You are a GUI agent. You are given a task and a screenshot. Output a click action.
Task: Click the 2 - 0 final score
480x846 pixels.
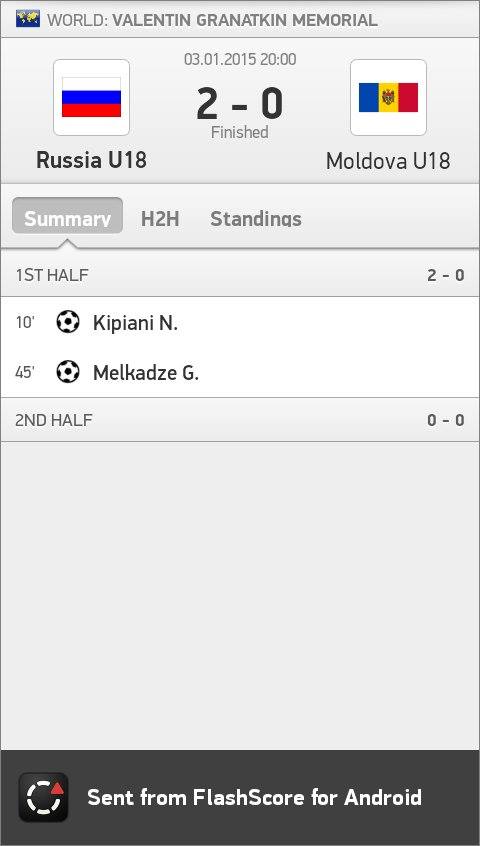(239, 104)
